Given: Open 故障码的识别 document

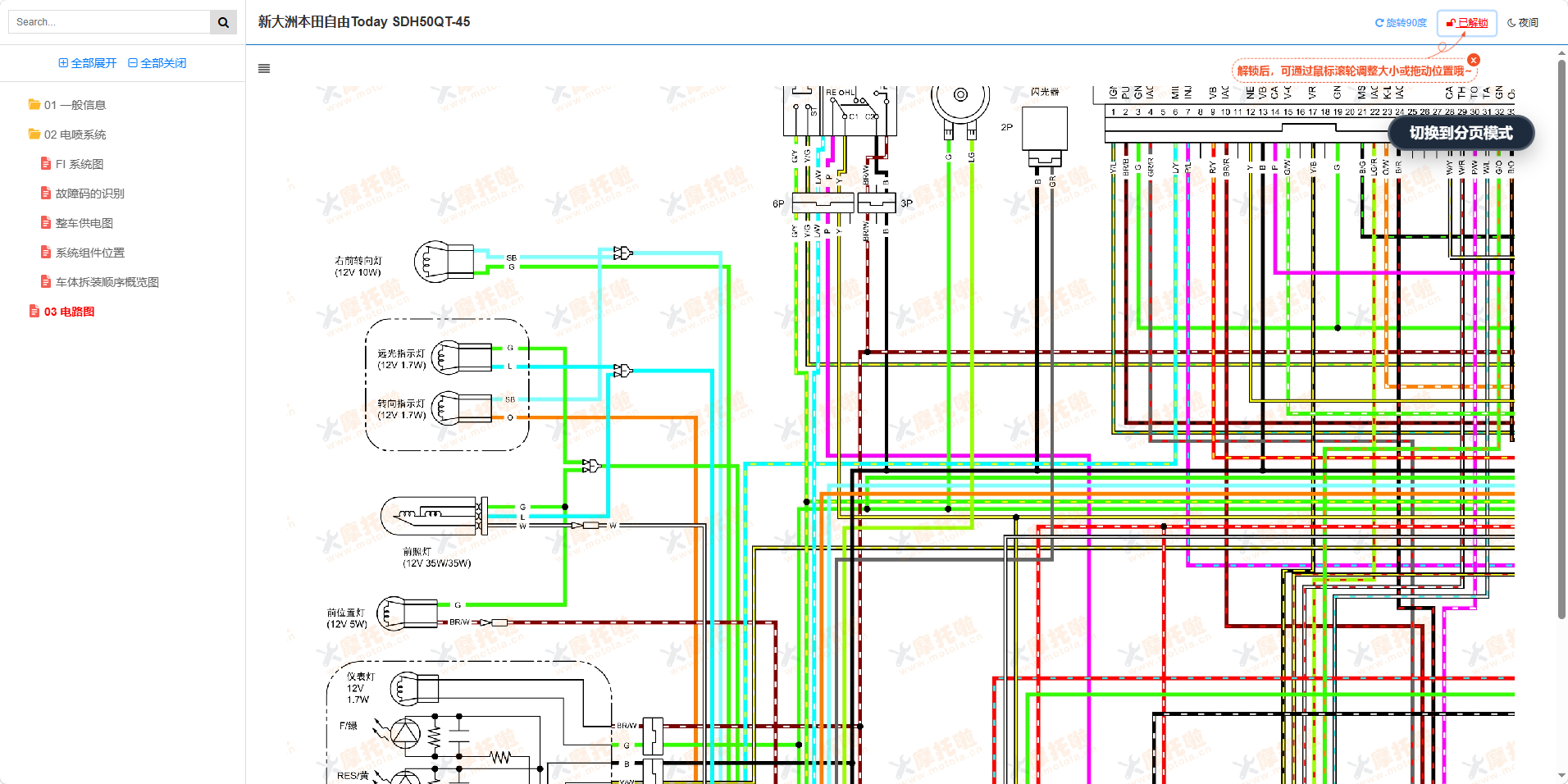Looking at the screenshot, I should coord(89,194).
